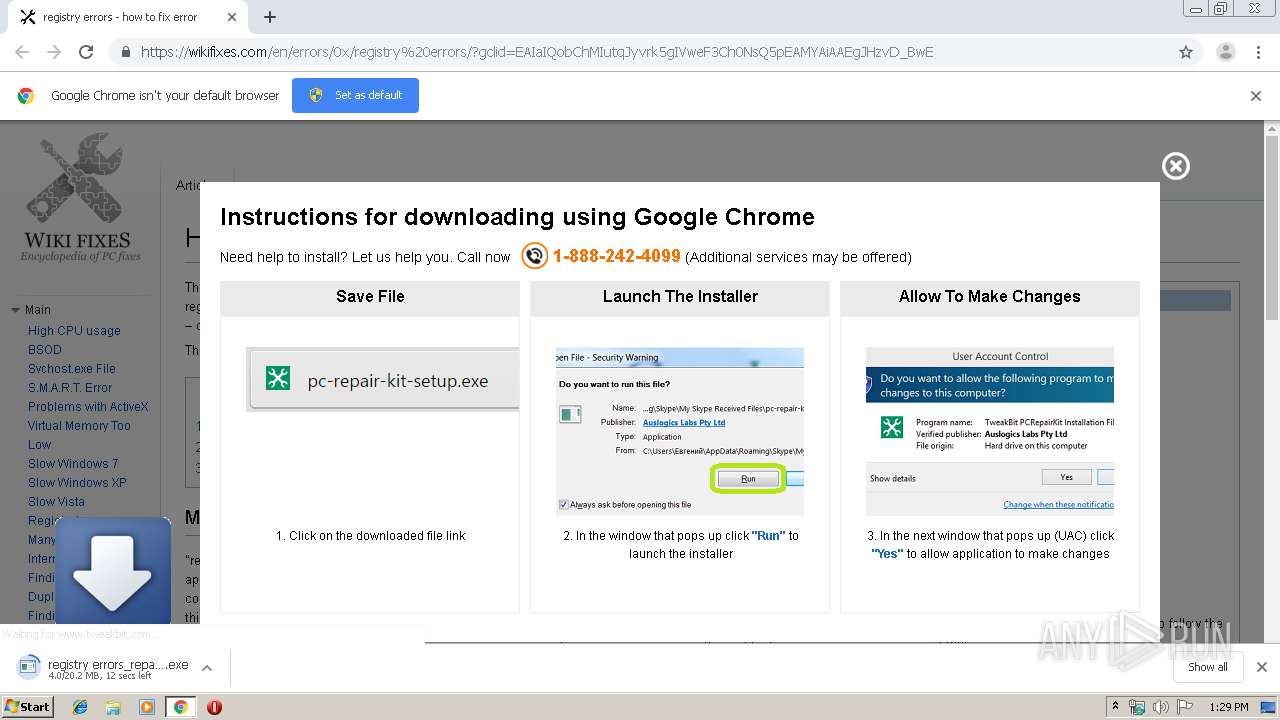Image resolution: width=1280 pixels, height=720 pixels.
Task: Click the site lock icon in address bar
Action: tap(126, 52)
